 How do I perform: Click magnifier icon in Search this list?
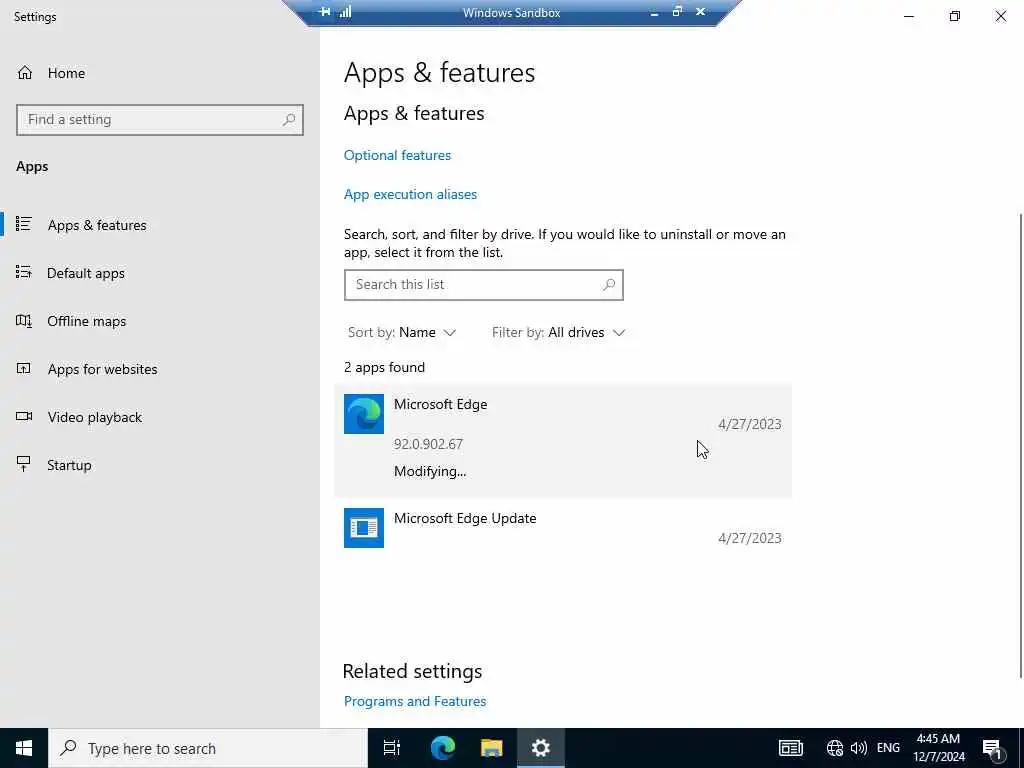pyautogui.click(x=609, y=285)
